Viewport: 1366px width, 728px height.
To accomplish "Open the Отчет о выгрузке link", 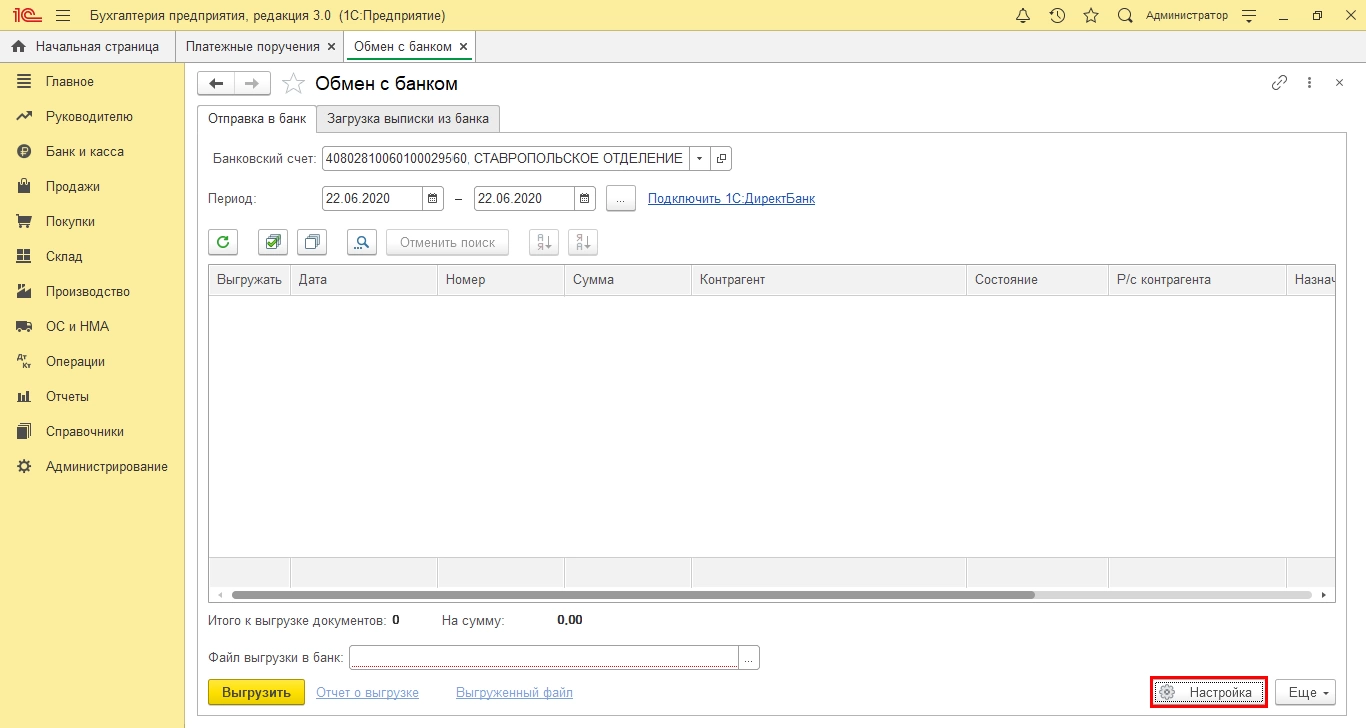I will click(367, 692).
